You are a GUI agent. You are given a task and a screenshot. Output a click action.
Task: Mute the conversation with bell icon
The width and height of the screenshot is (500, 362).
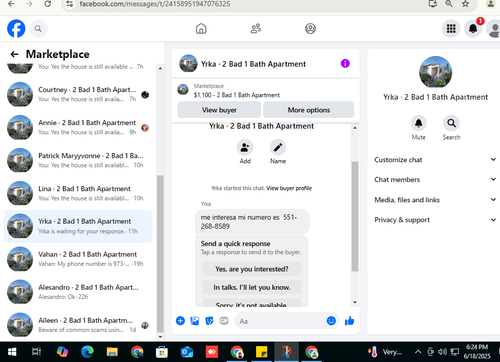[x=418, y=123]
